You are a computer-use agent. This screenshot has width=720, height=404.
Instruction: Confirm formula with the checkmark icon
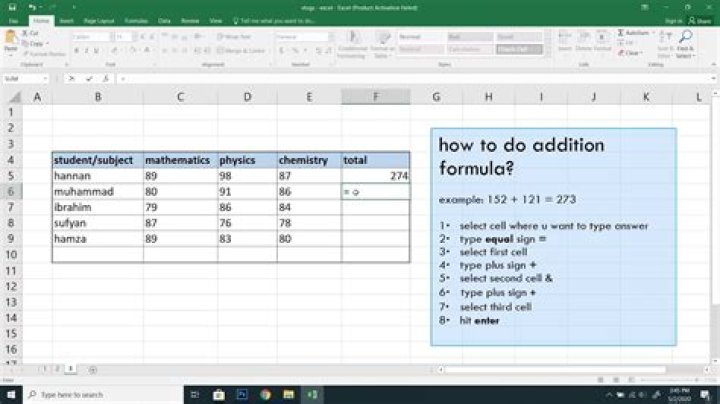coord(91,78)
